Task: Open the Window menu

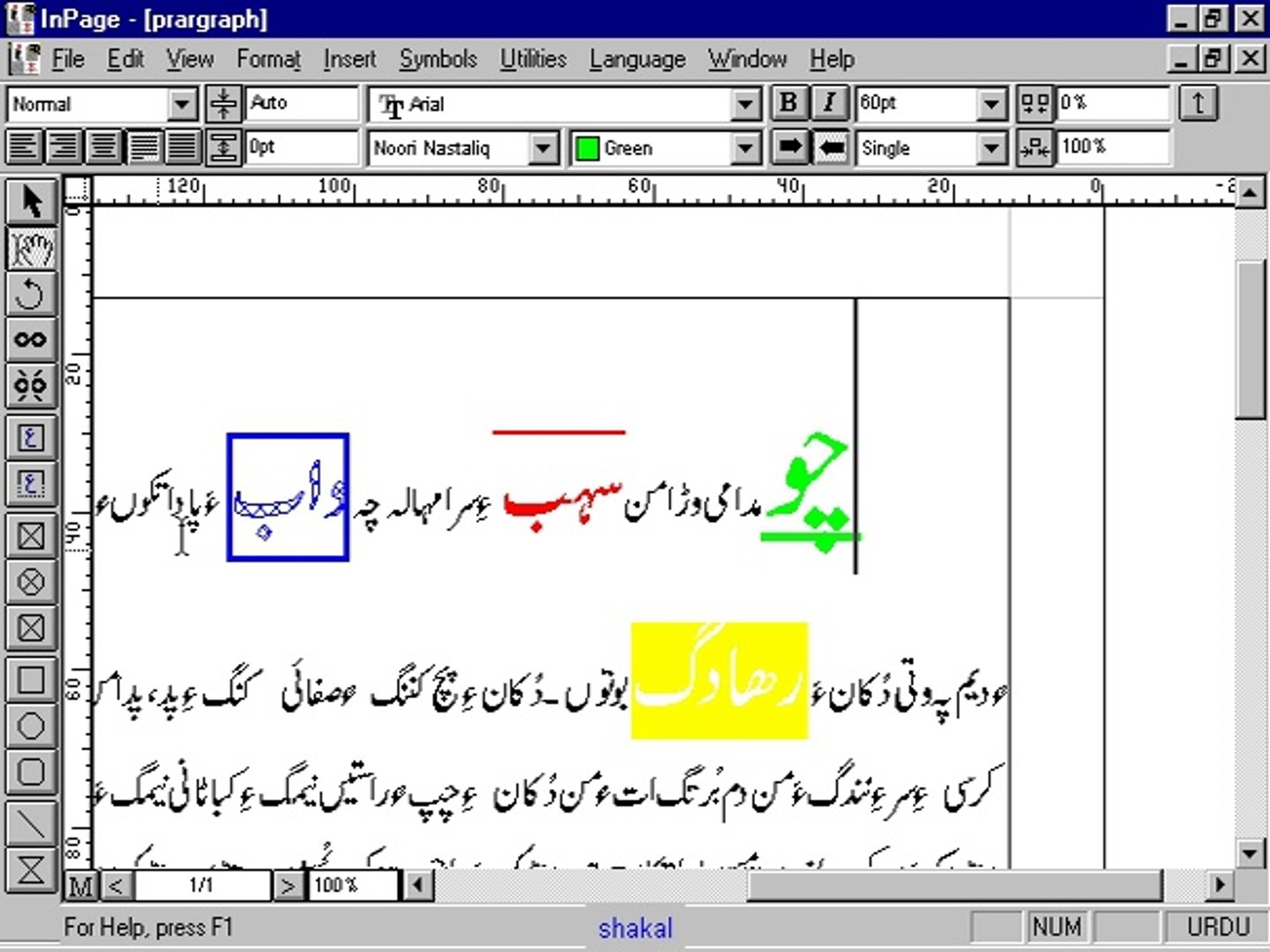Action: pyautogui.click(x=747, y=59)
